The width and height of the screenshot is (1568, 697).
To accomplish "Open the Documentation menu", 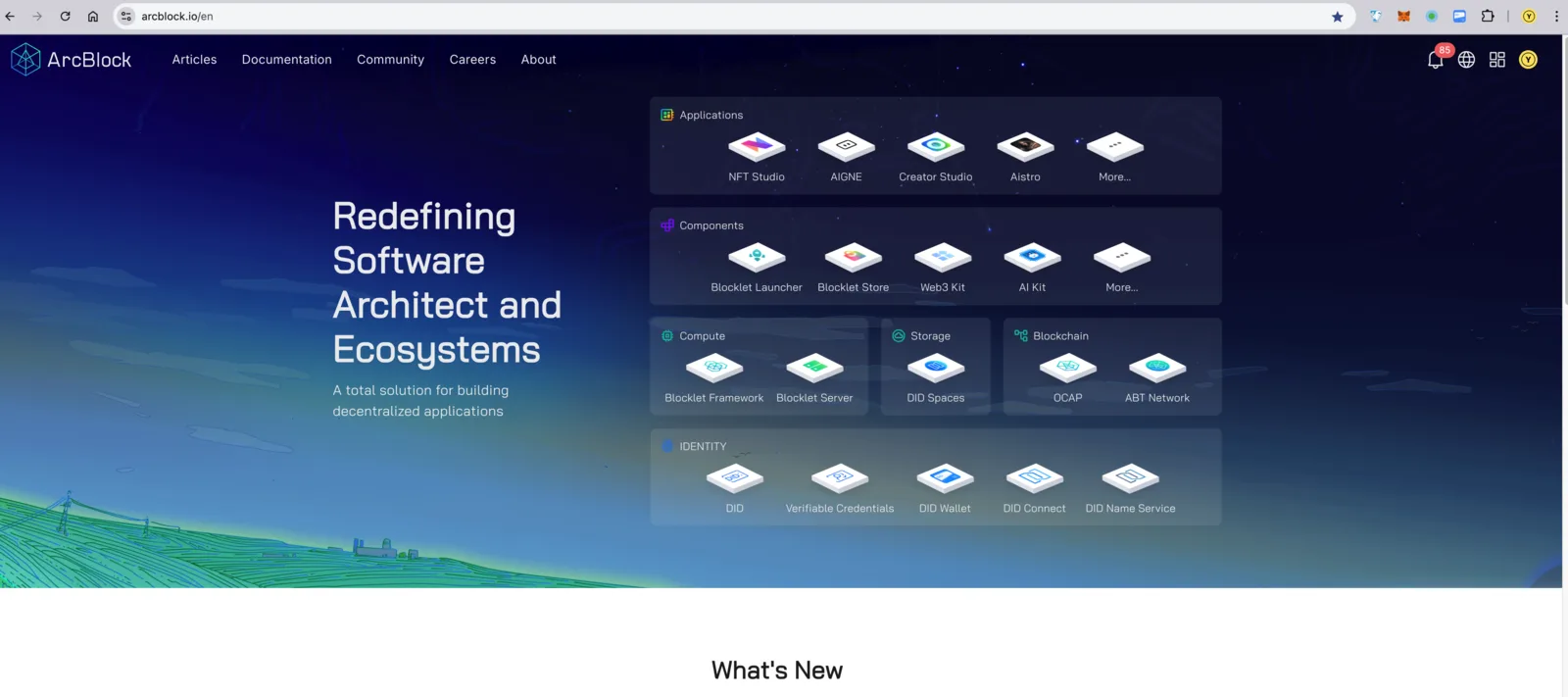I will tap(287, 60).
